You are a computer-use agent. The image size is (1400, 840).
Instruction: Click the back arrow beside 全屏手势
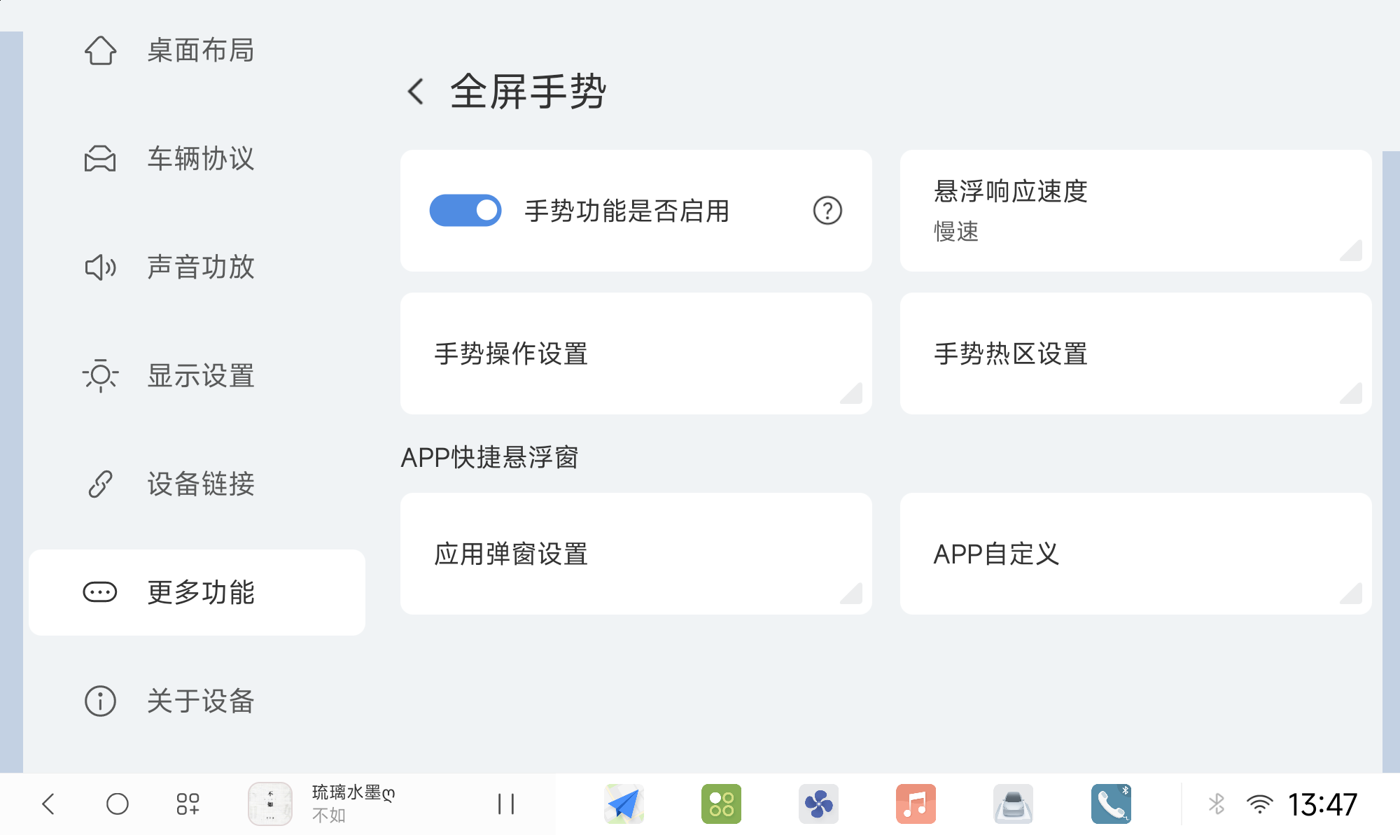click(x=416, y=92)
